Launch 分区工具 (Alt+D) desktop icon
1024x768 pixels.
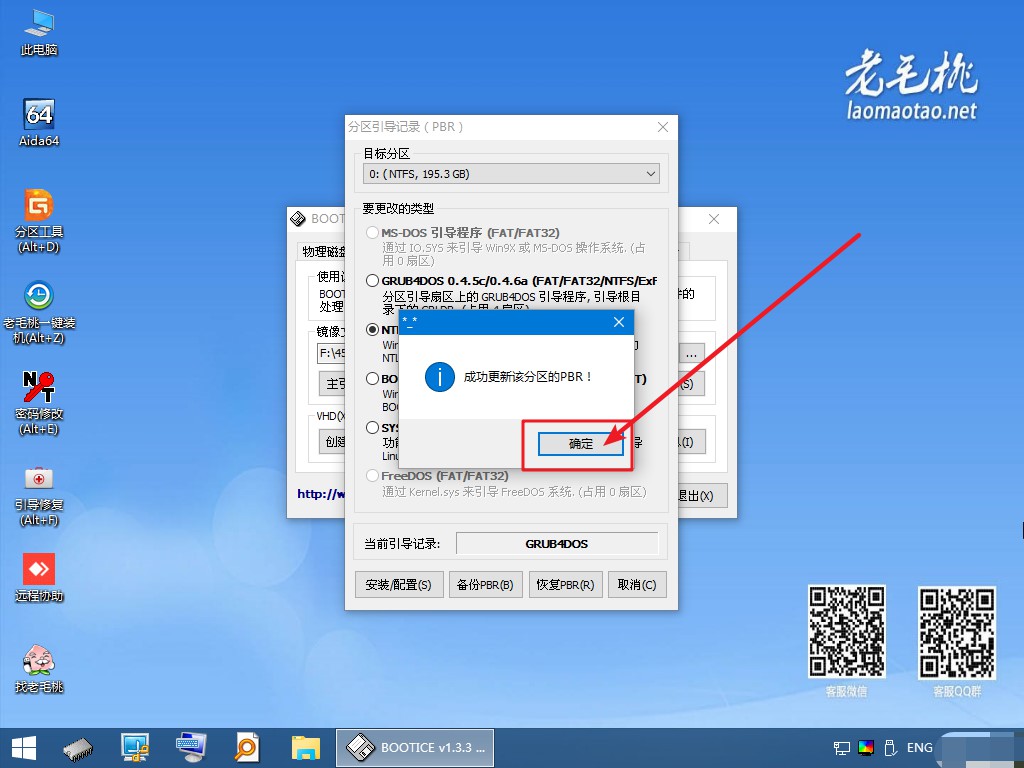click(x=39, y=221)
